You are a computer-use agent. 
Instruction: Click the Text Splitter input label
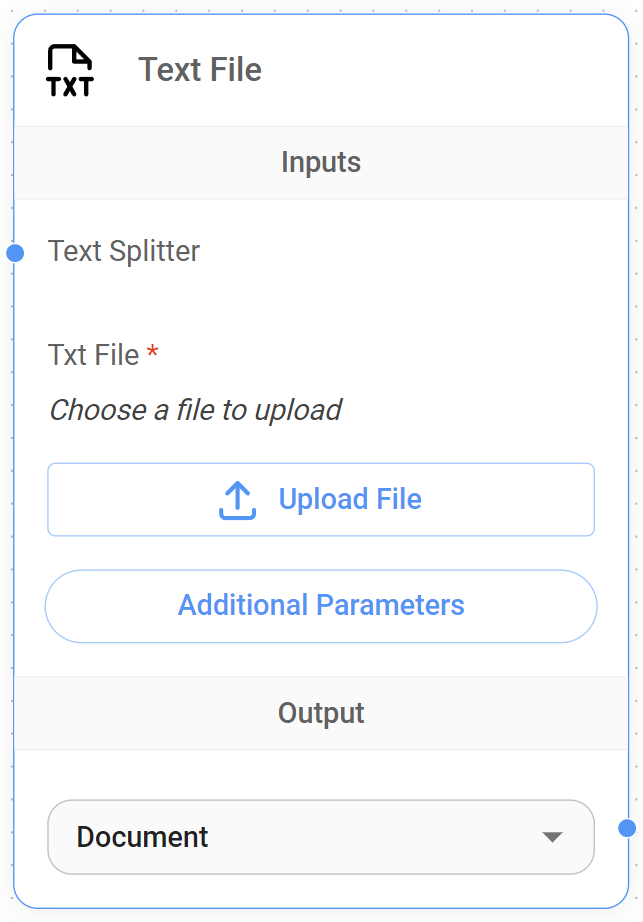pyautogui.click(x=124, y=252)
